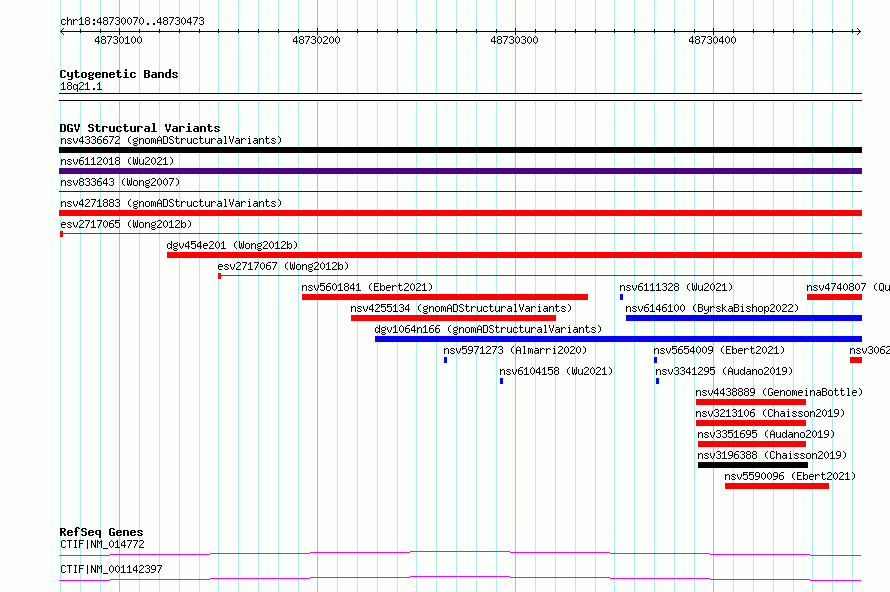Click the small blue nsv3341295 marker

click(657, 381)
